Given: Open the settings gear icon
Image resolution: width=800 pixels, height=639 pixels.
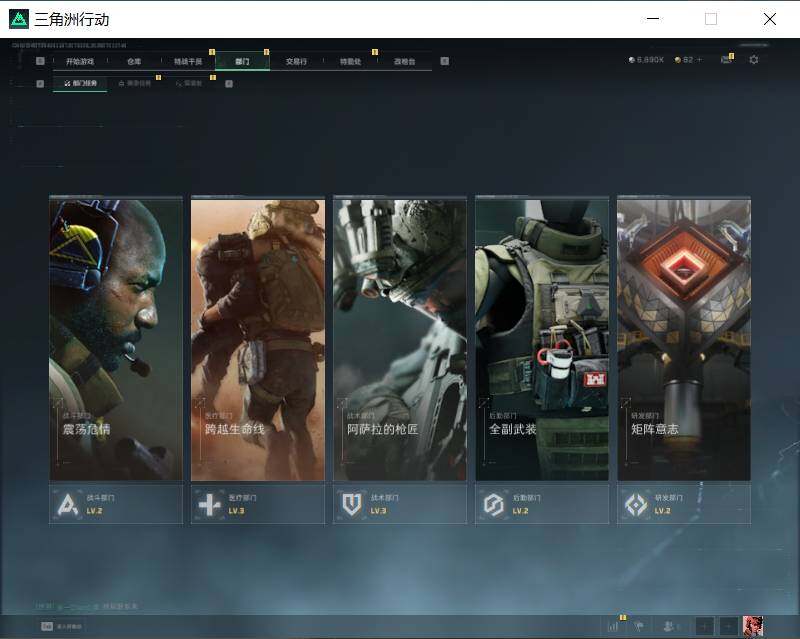Looking at the screenshot, I should [754, 60].
